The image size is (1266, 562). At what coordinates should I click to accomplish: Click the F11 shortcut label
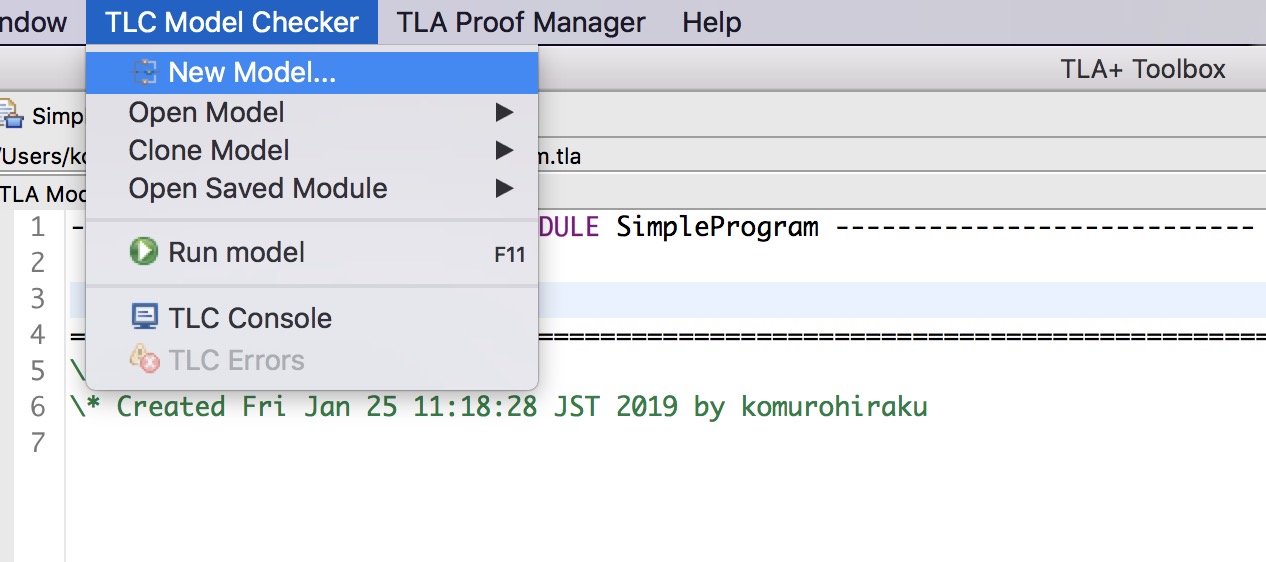(509, 254)
